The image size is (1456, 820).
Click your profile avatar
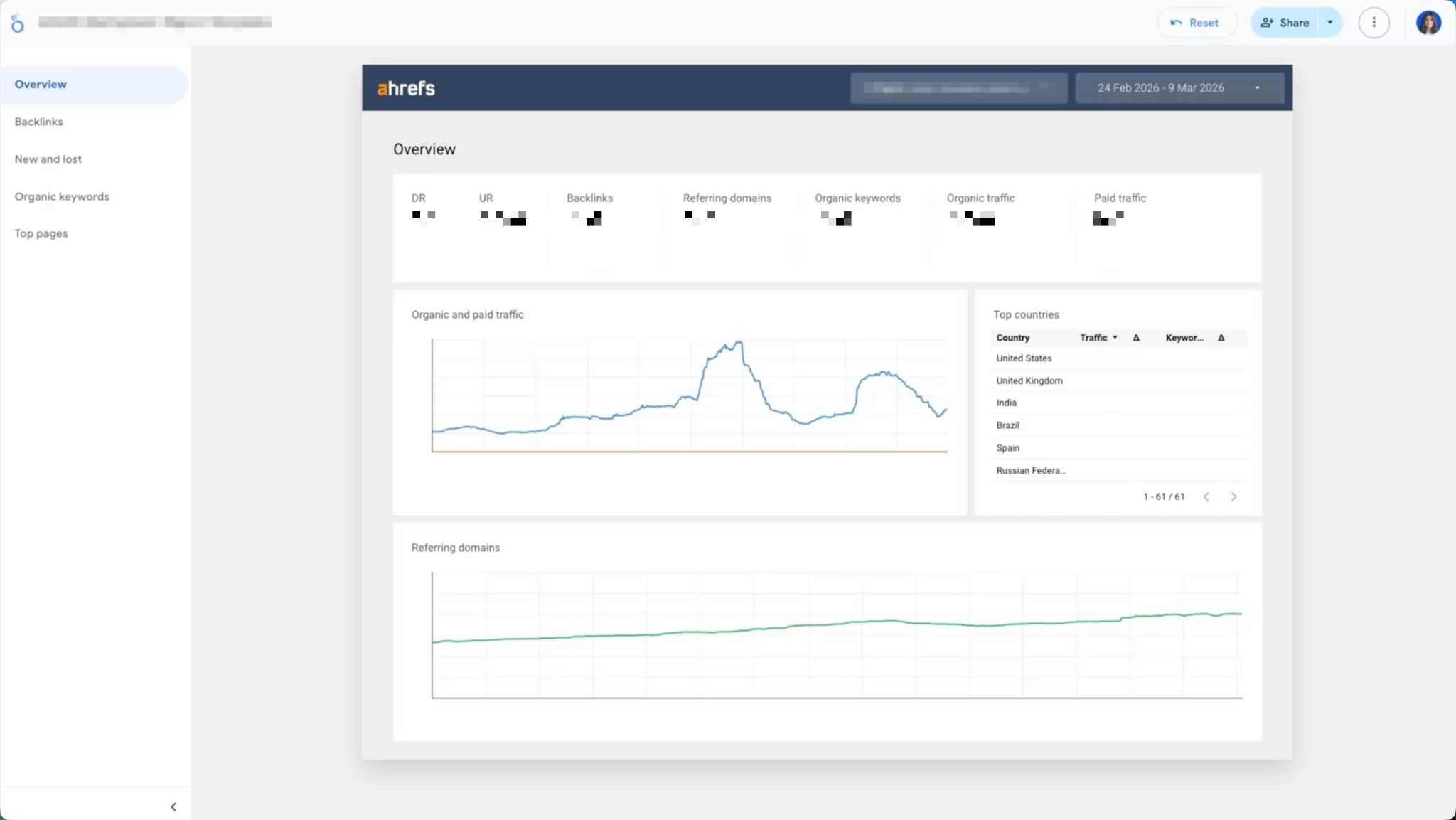click(1428, 22)
